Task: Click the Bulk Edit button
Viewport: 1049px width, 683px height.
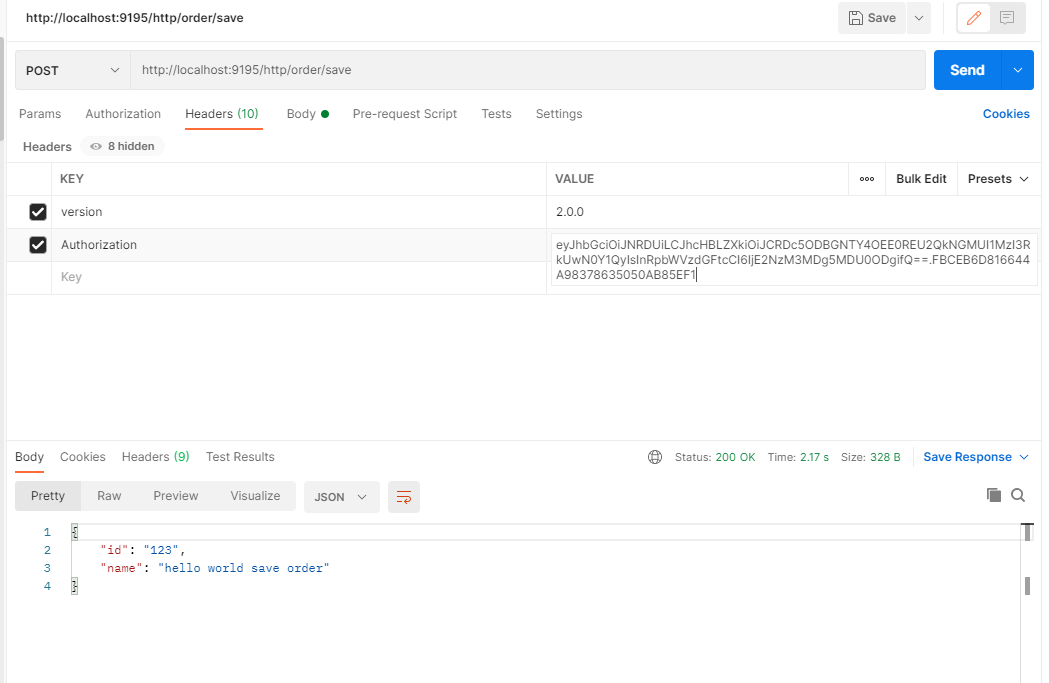Action: (921, 179)
